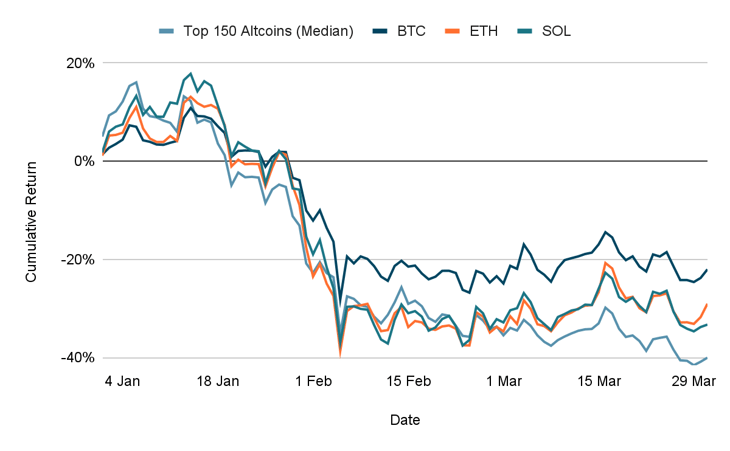
Task: Click the 20% y-axis tick label
Action: 81,63
